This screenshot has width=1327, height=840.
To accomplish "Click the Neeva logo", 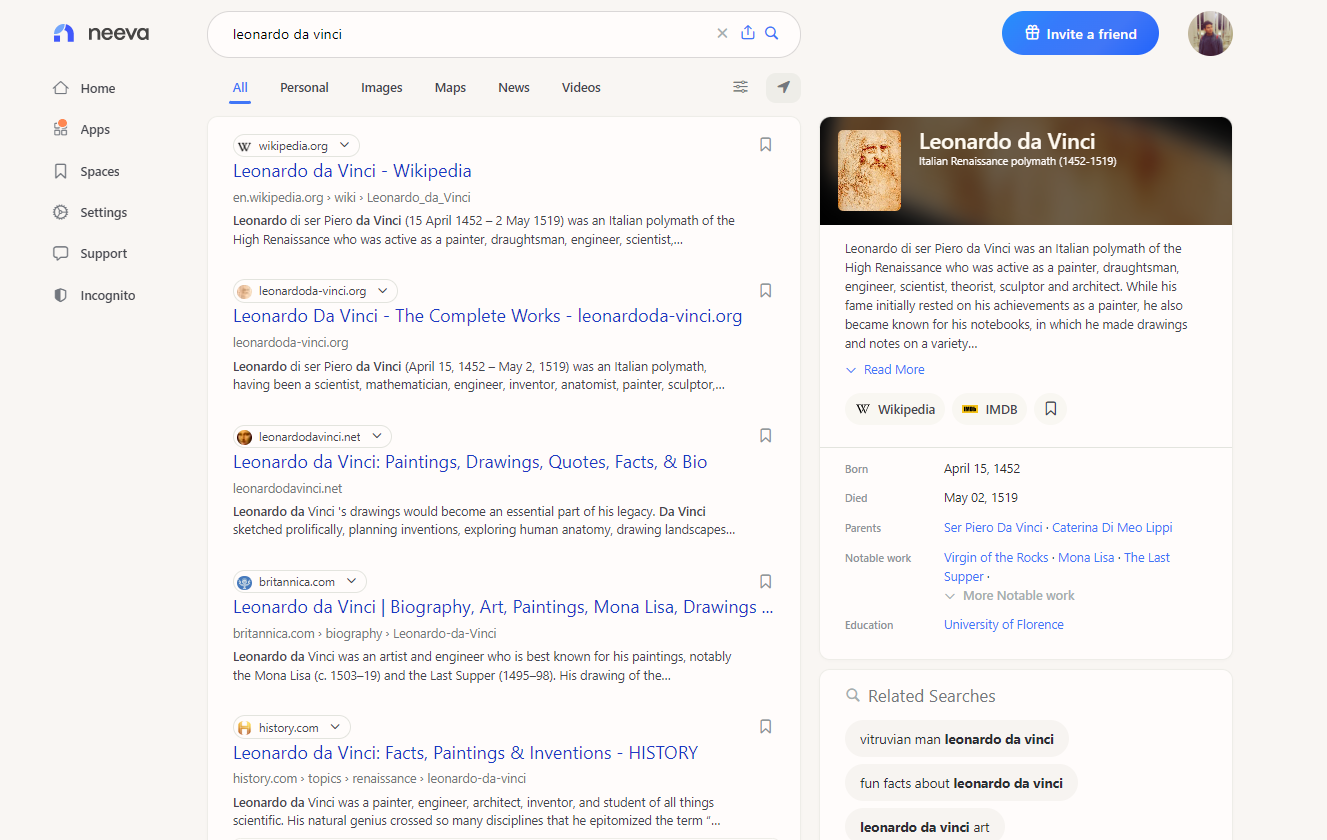I will click(101, 33).
